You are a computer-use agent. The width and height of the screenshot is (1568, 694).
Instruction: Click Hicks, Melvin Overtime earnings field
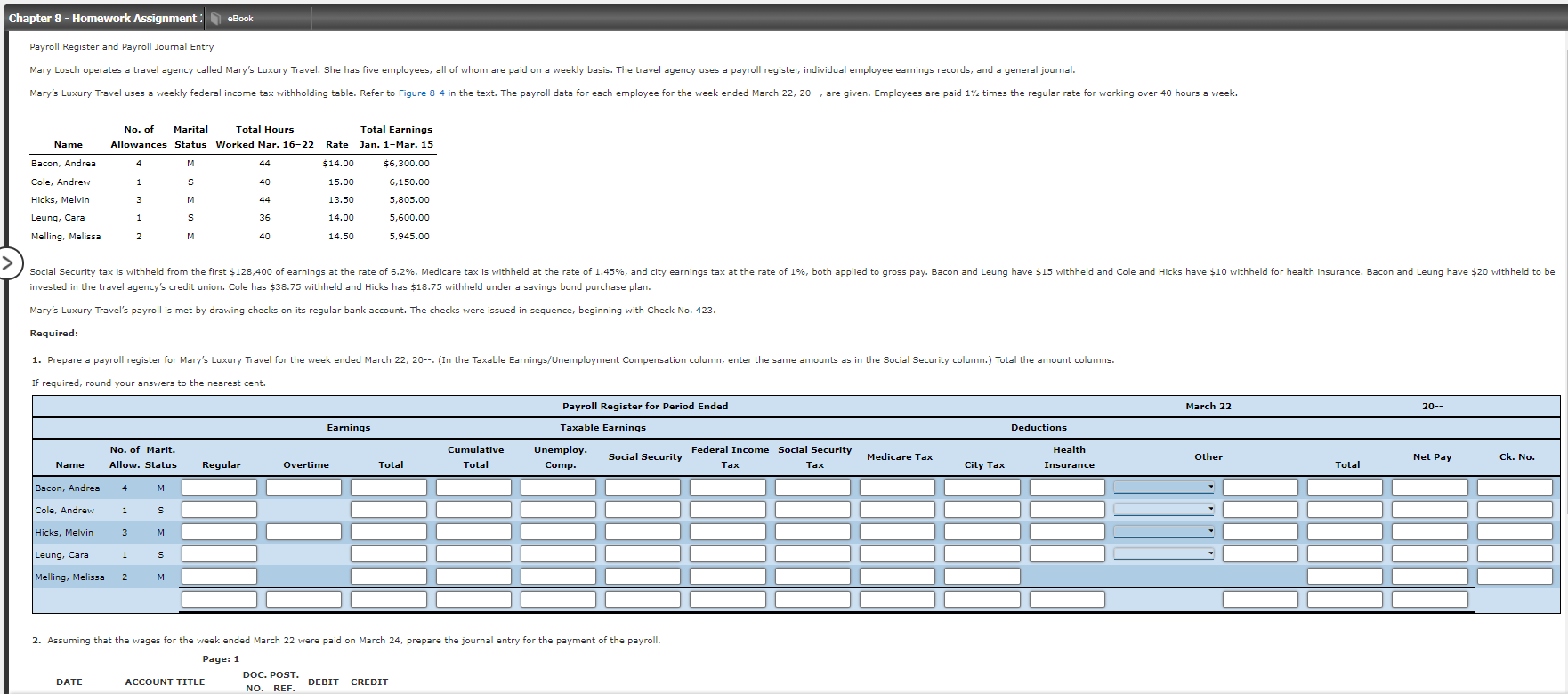tap(303, 532)
